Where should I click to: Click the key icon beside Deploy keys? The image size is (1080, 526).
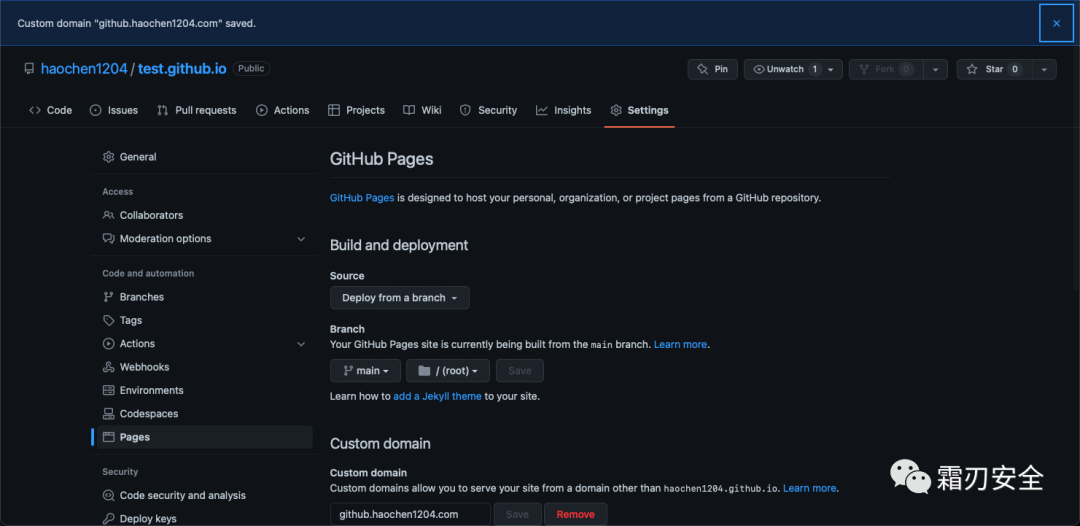click(x=108, y=518)
